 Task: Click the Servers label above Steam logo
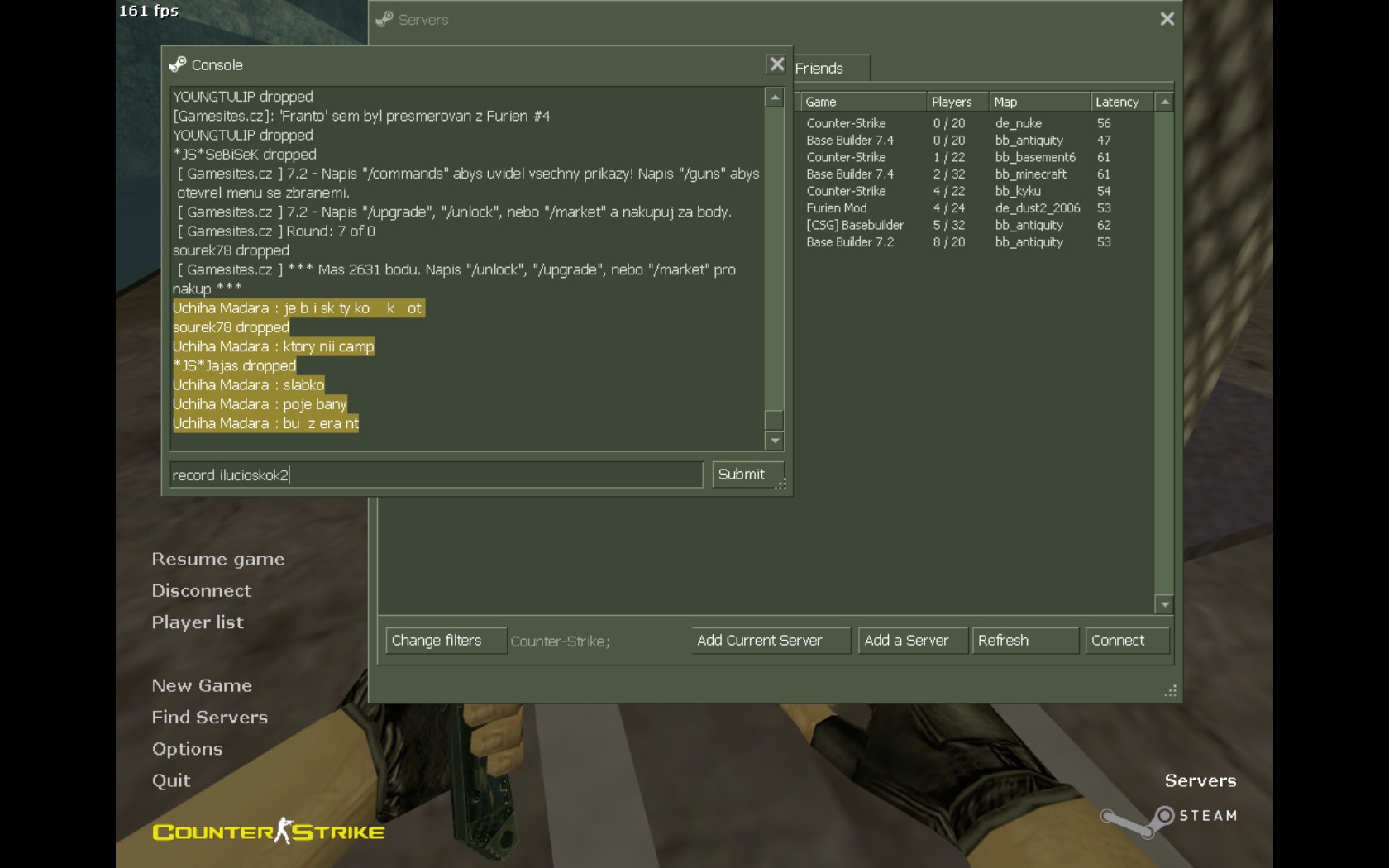click(x=1200, y=780)
